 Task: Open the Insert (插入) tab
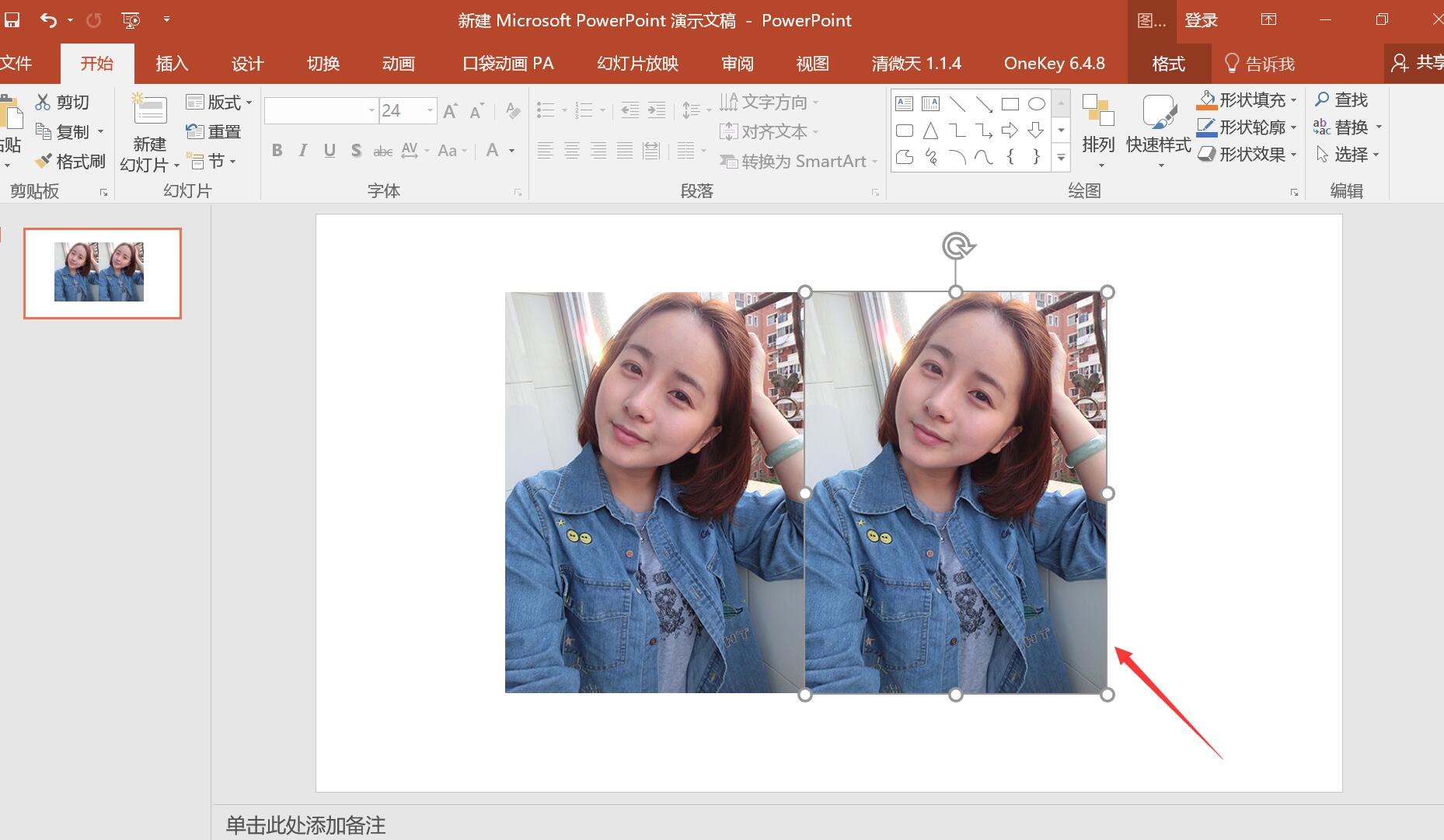(x=172, y=64)
